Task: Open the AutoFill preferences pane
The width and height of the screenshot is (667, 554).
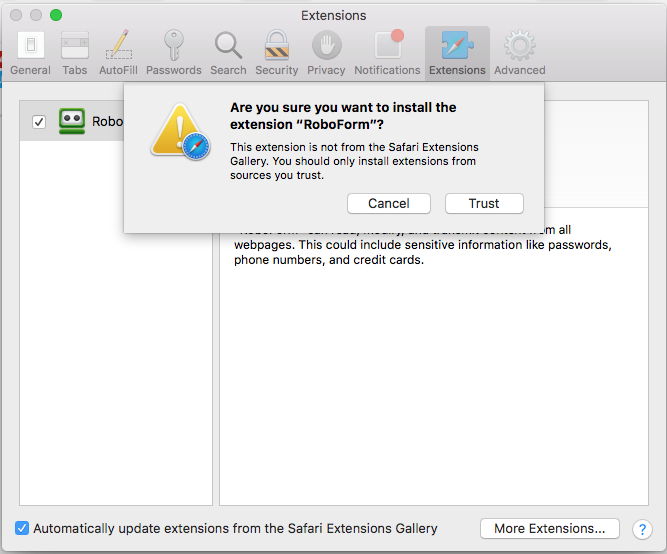Action: (x=118, y=53)
